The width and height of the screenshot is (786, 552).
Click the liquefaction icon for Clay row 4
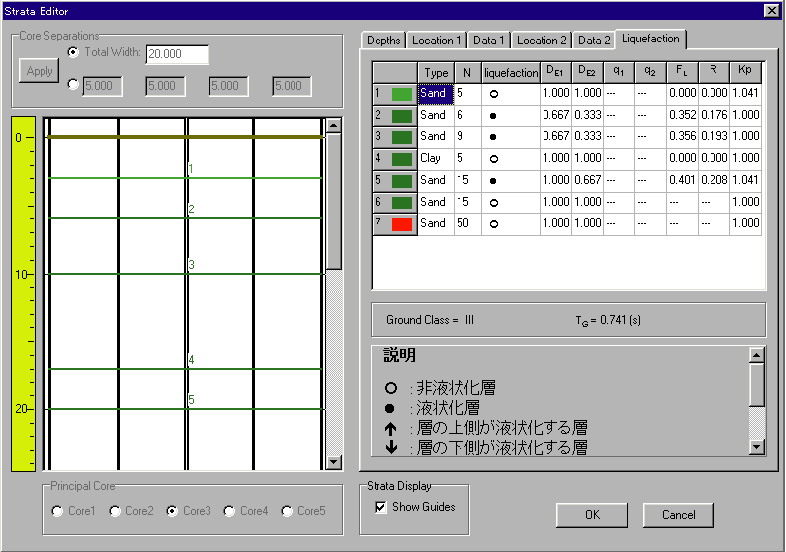click(x=494, y=159)
